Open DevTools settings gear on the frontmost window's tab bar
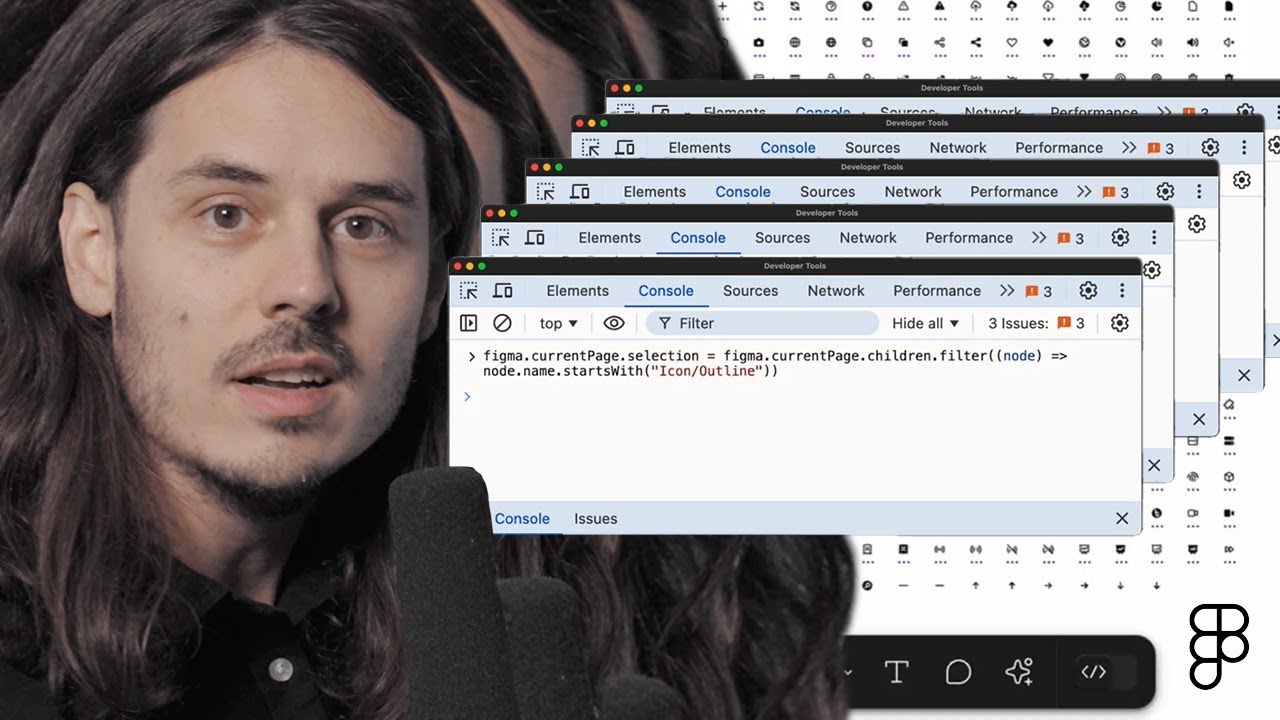 coord(1088,291)
